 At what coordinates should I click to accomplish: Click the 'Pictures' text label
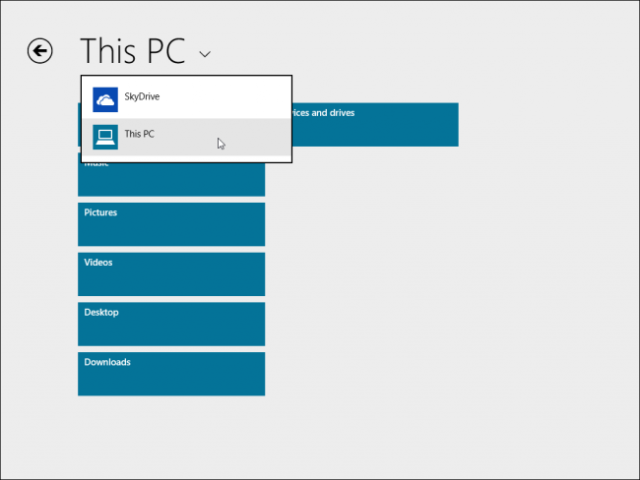tap(100, 213)
